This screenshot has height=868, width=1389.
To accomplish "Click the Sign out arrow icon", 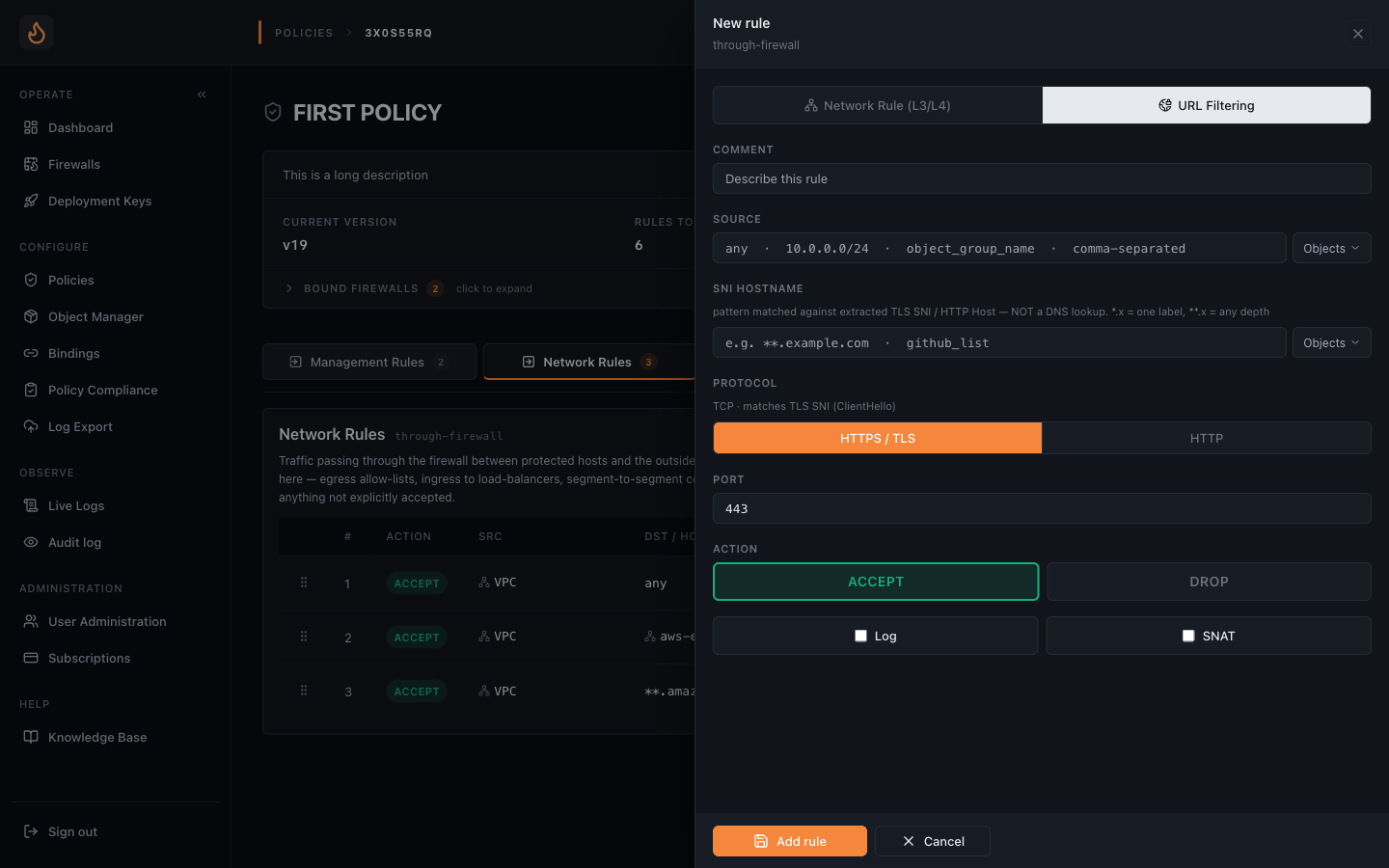I will [x=31, y=831].
